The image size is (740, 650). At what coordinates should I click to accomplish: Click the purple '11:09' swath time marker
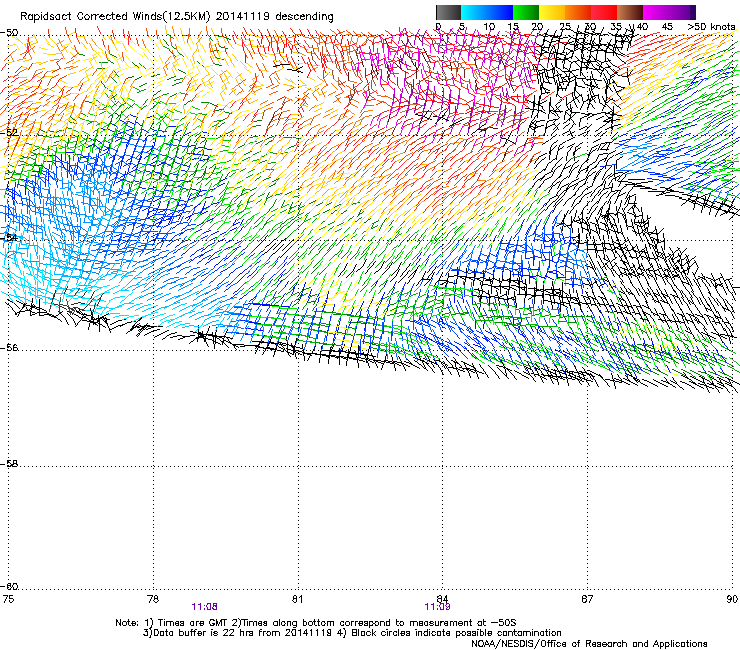coord(437,607)
